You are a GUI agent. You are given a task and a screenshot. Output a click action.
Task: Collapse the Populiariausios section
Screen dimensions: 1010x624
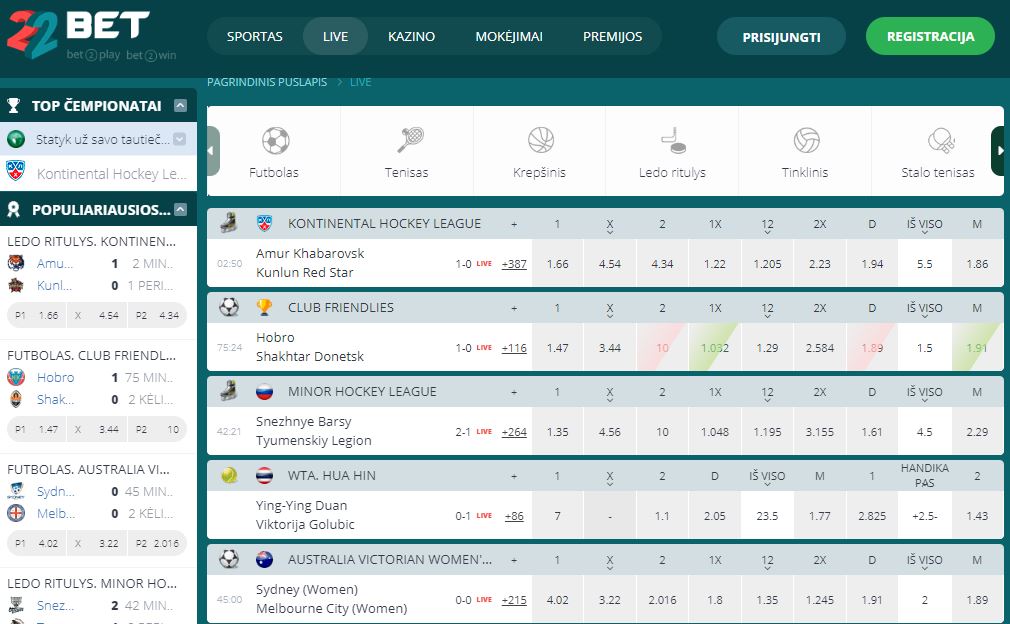pos(180,209)
